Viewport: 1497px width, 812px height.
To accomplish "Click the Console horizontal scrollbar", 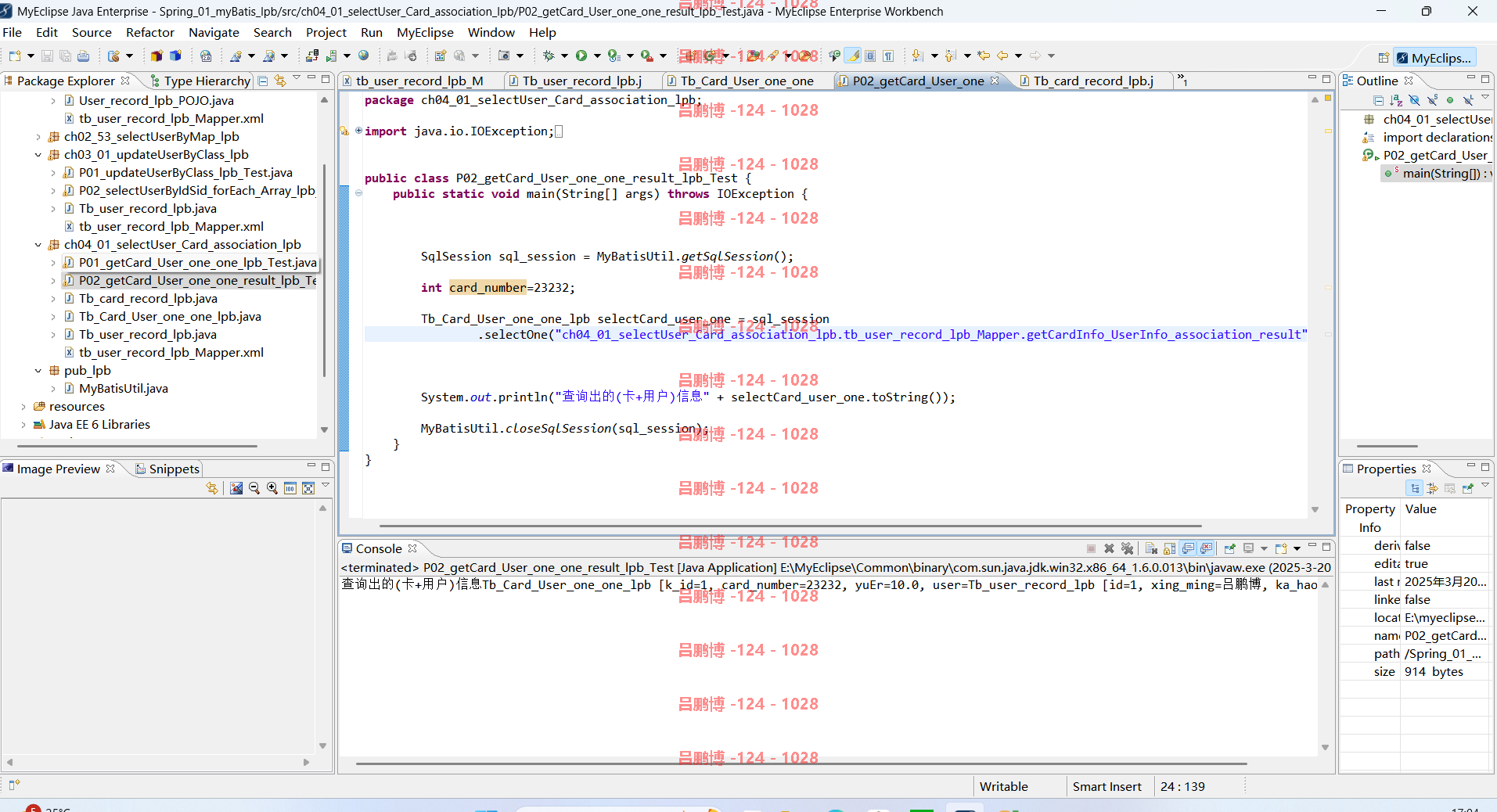I will (800, 763).
